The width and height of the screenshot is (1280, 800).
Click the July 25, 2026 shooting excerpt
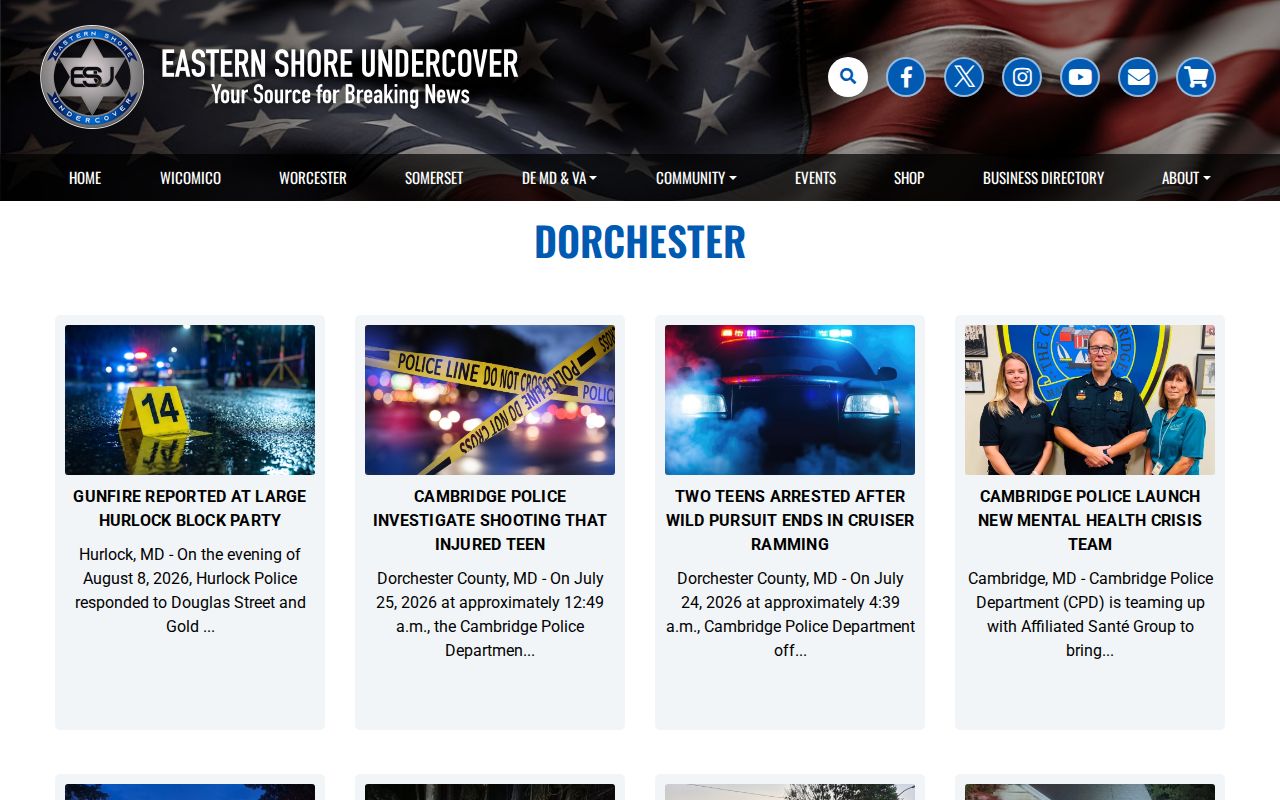490,614
